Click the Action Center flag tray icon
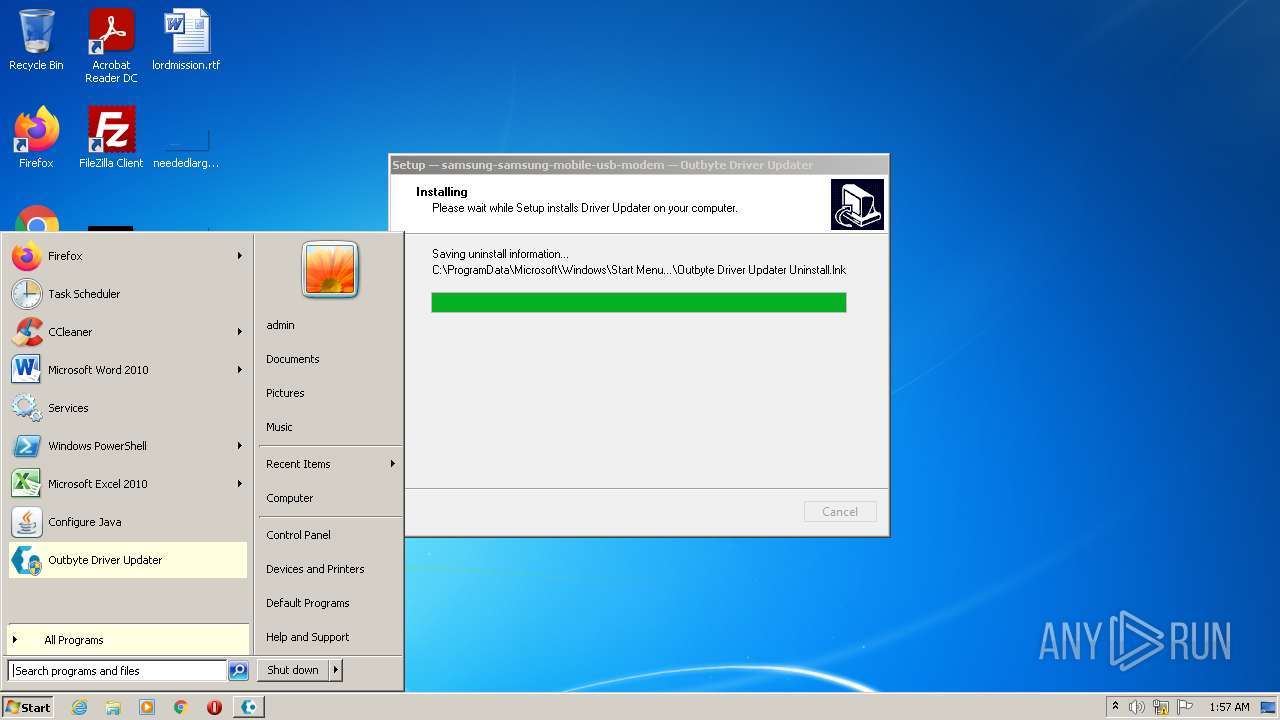The width and height of the screenshot is (1280, 720). click(1185, 707)
